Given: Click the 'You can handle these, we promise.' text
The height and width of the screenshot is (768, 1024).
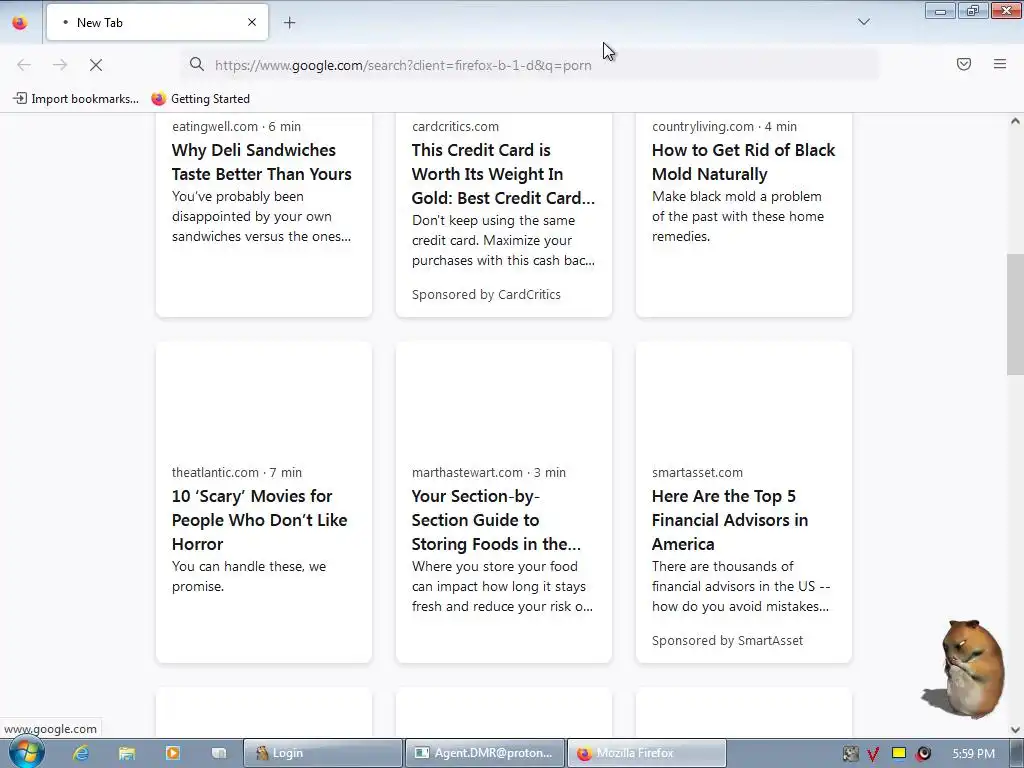Looking at the screenshot, I should 249,576.
